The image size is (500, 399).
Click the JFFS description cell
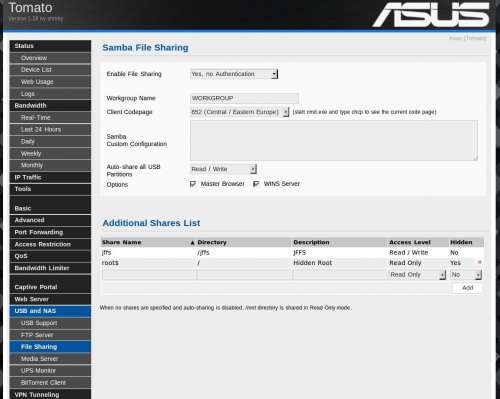coord(300,253)
